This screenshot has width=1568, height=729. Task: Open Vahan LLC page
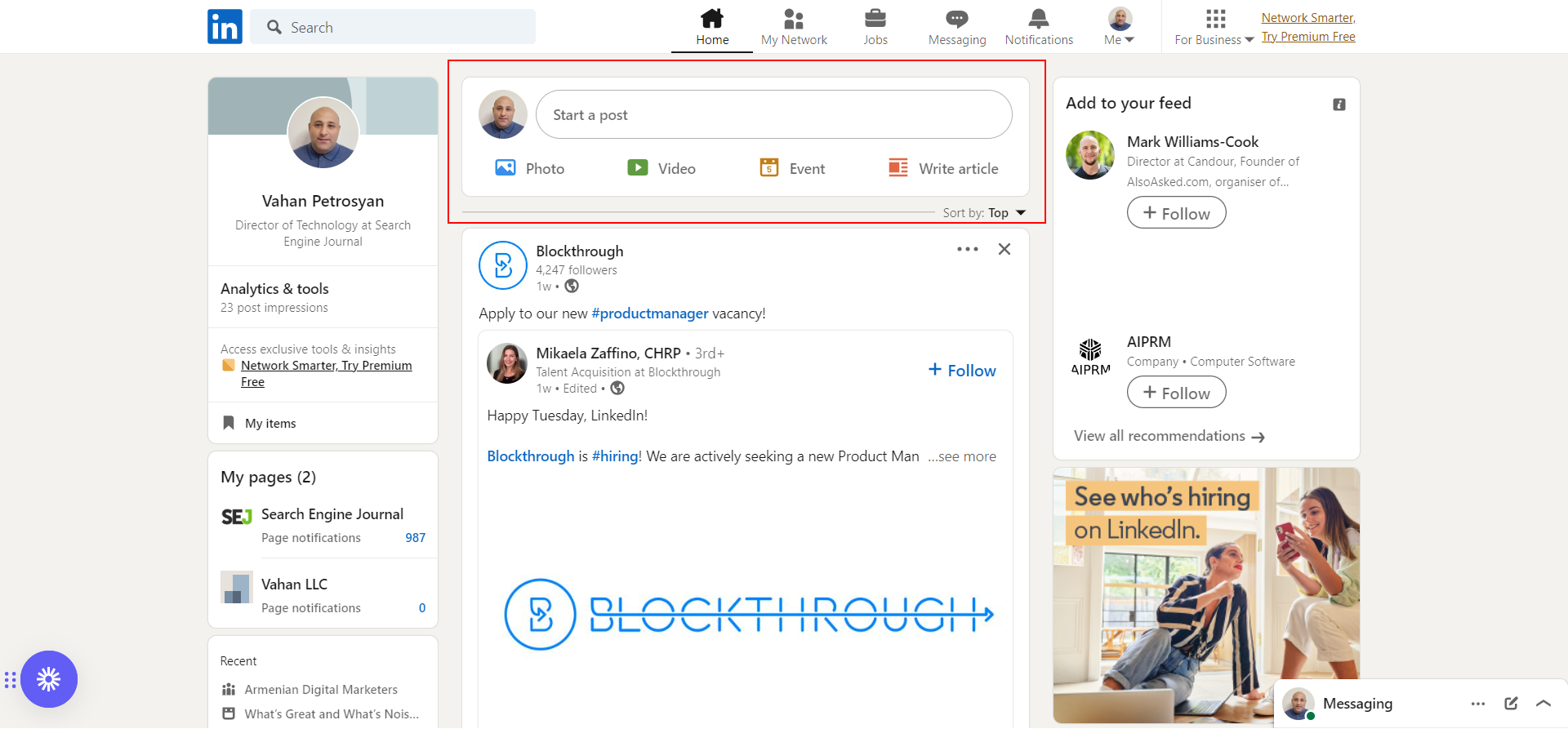[x=294, y=585]
